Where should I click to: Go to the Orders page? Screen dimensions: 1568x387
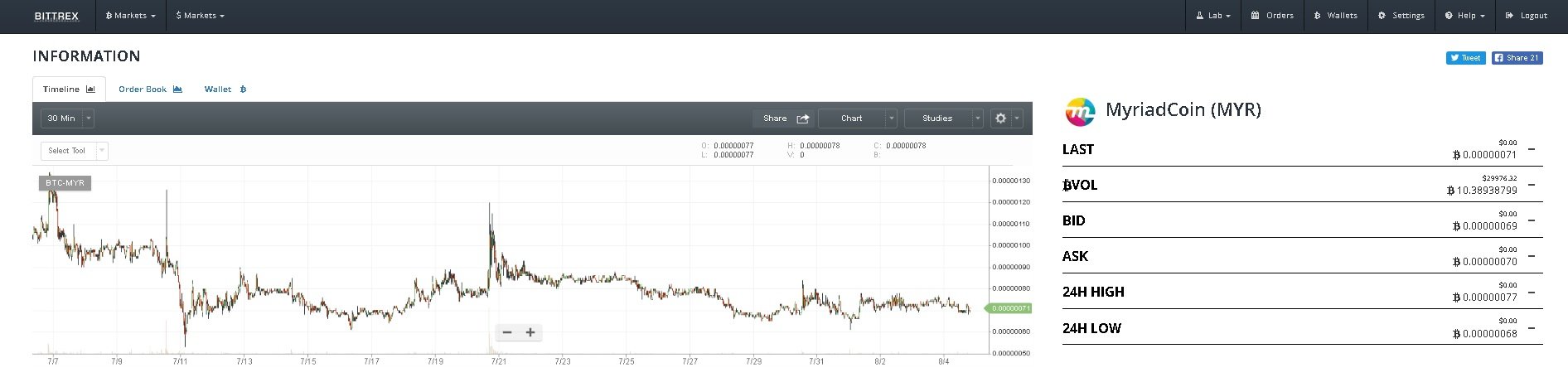pyautogui.click(x=1272, y=16)
